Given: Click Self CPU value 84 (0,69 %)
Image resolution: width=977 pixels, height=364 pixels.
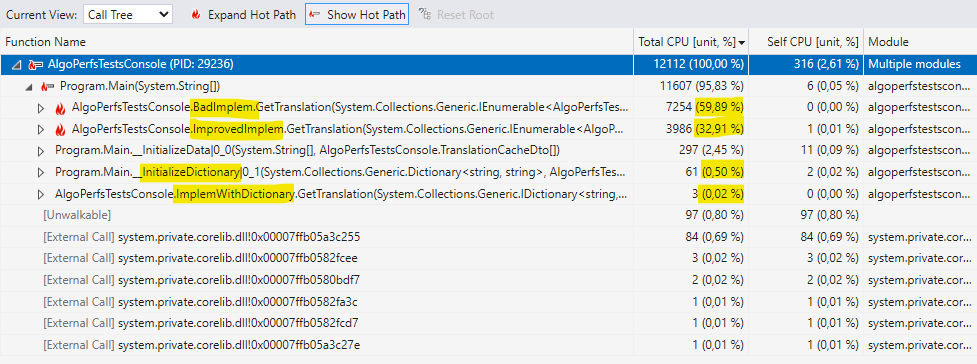Looking at the screenshot, I should click(x=829, y=237).
